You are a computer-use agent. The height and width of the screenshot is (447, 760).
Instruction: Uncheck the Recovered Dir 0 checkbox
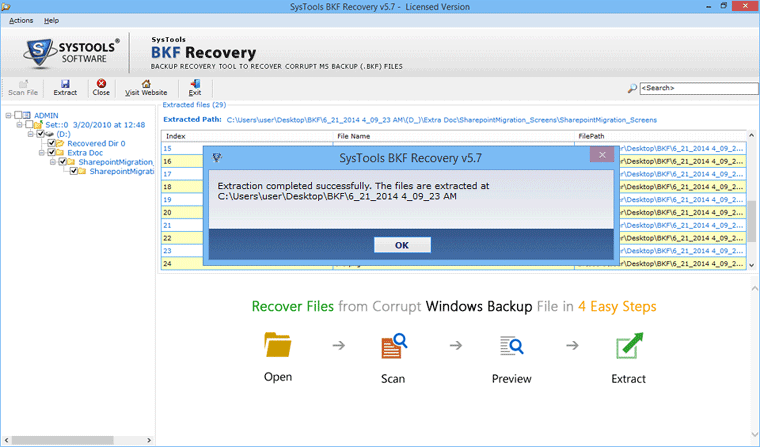point(51,144)
